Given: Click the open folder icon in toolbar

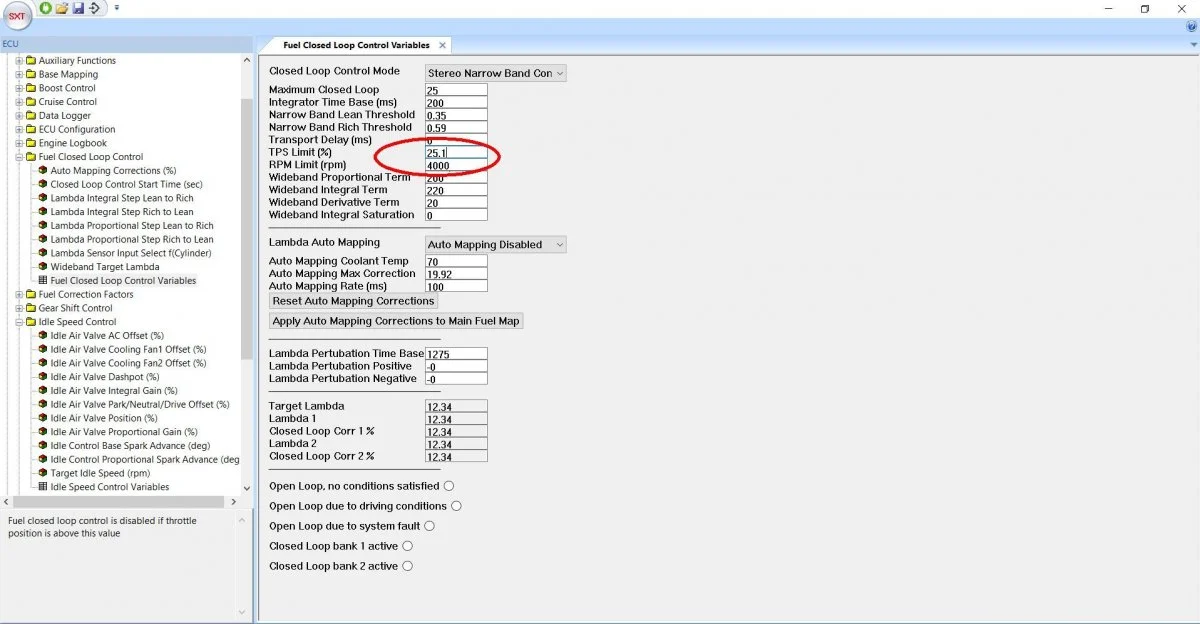Looking at the screenshot, I should pyautogui.click(x=62, y=8).
